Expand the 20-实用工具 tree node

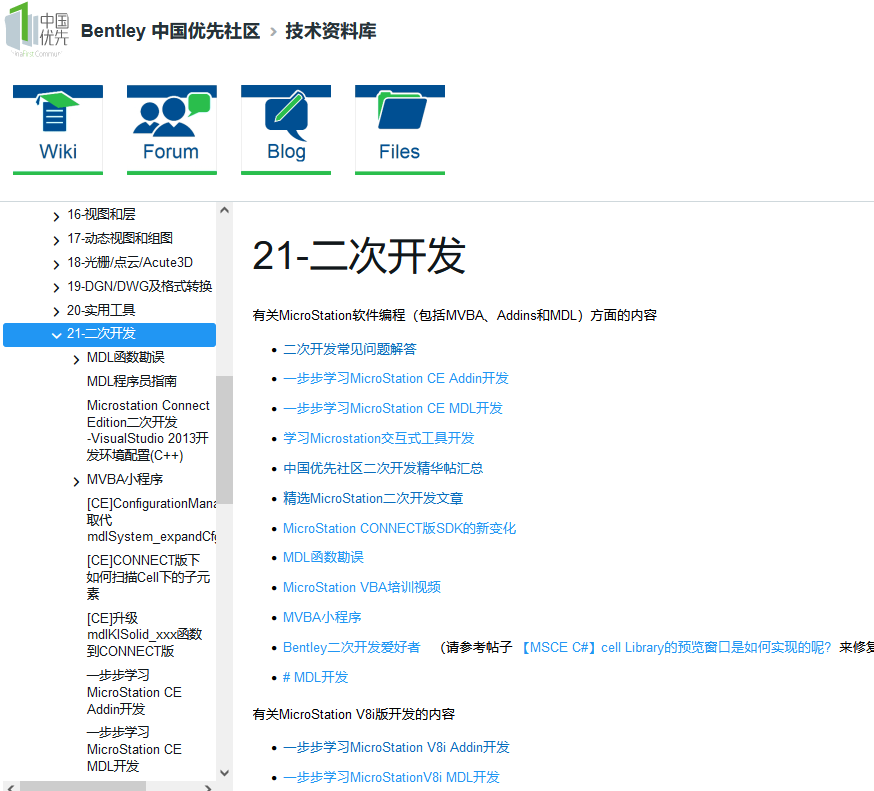(56, 312)
